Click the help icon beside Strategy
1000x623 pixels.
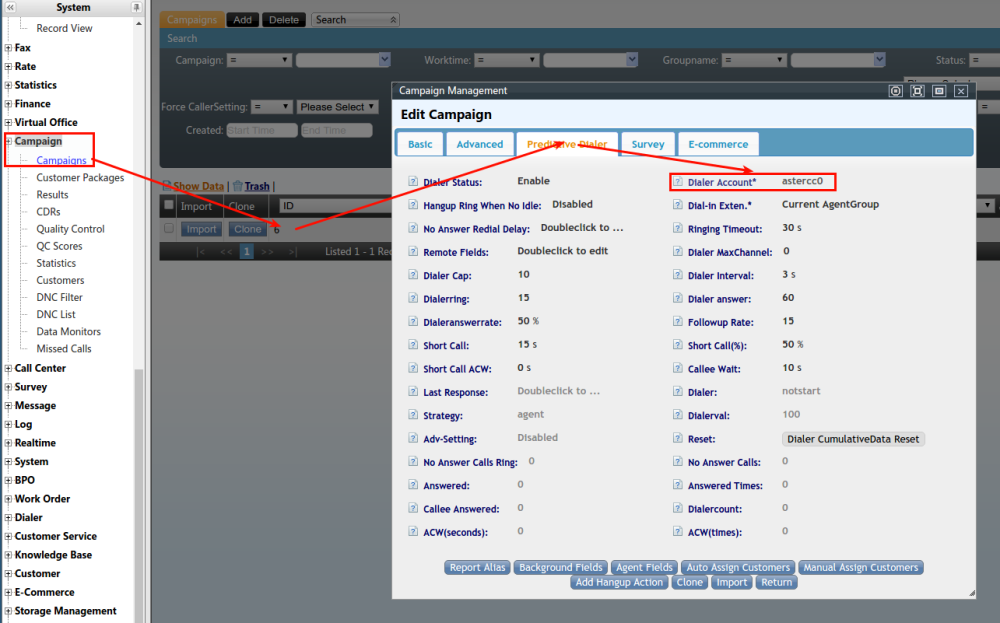414,415
